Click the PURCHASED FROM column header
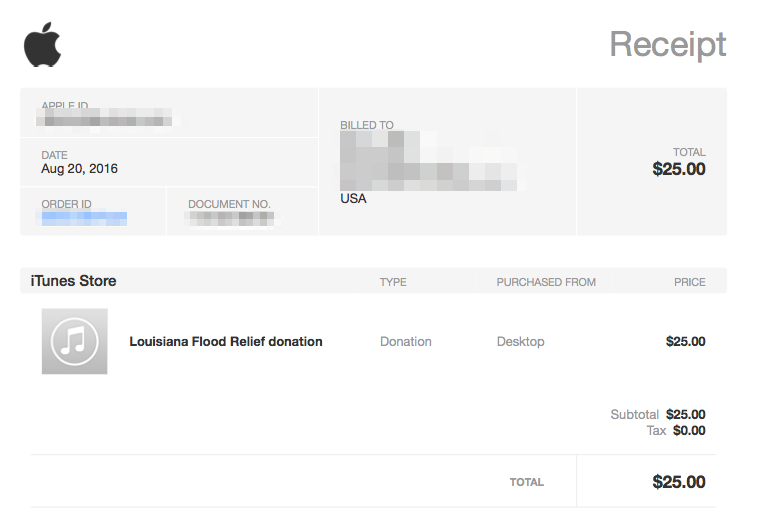The width and height of the screenshot is (760, 523). pyautogui.click(x=546, y=282)
